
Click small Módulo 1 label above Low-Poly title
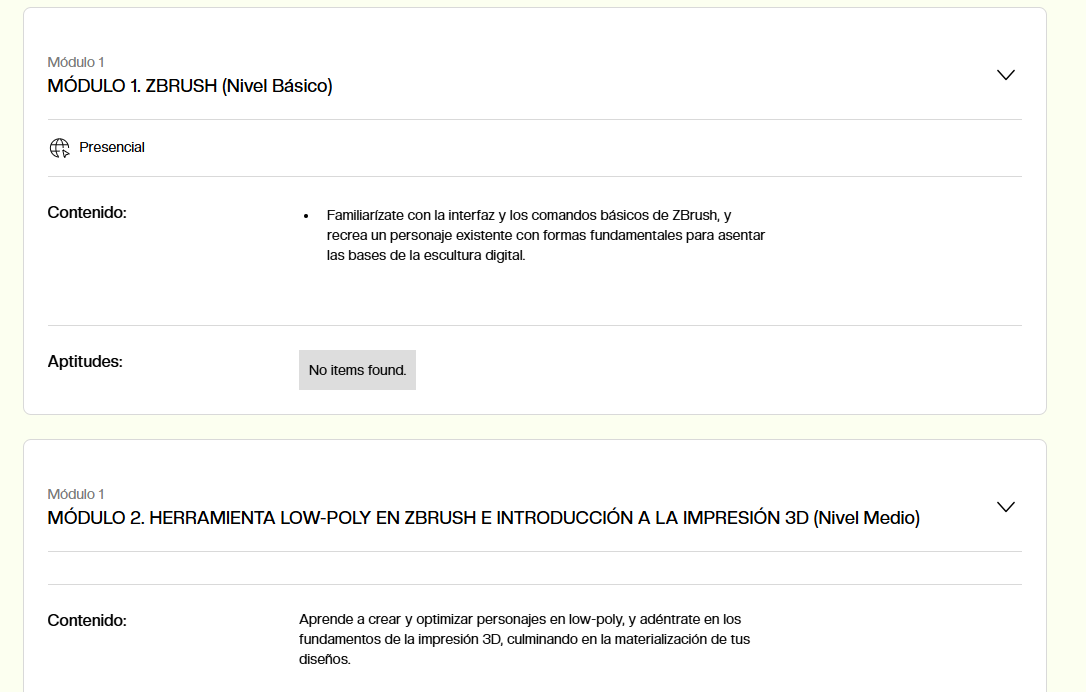pos(76,494)
